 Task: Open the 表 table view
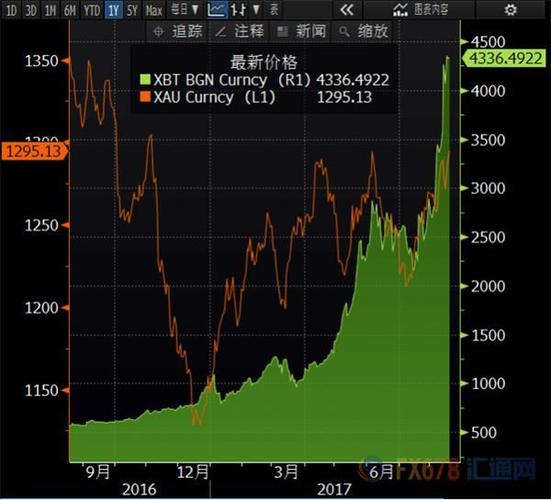[274, 10]
